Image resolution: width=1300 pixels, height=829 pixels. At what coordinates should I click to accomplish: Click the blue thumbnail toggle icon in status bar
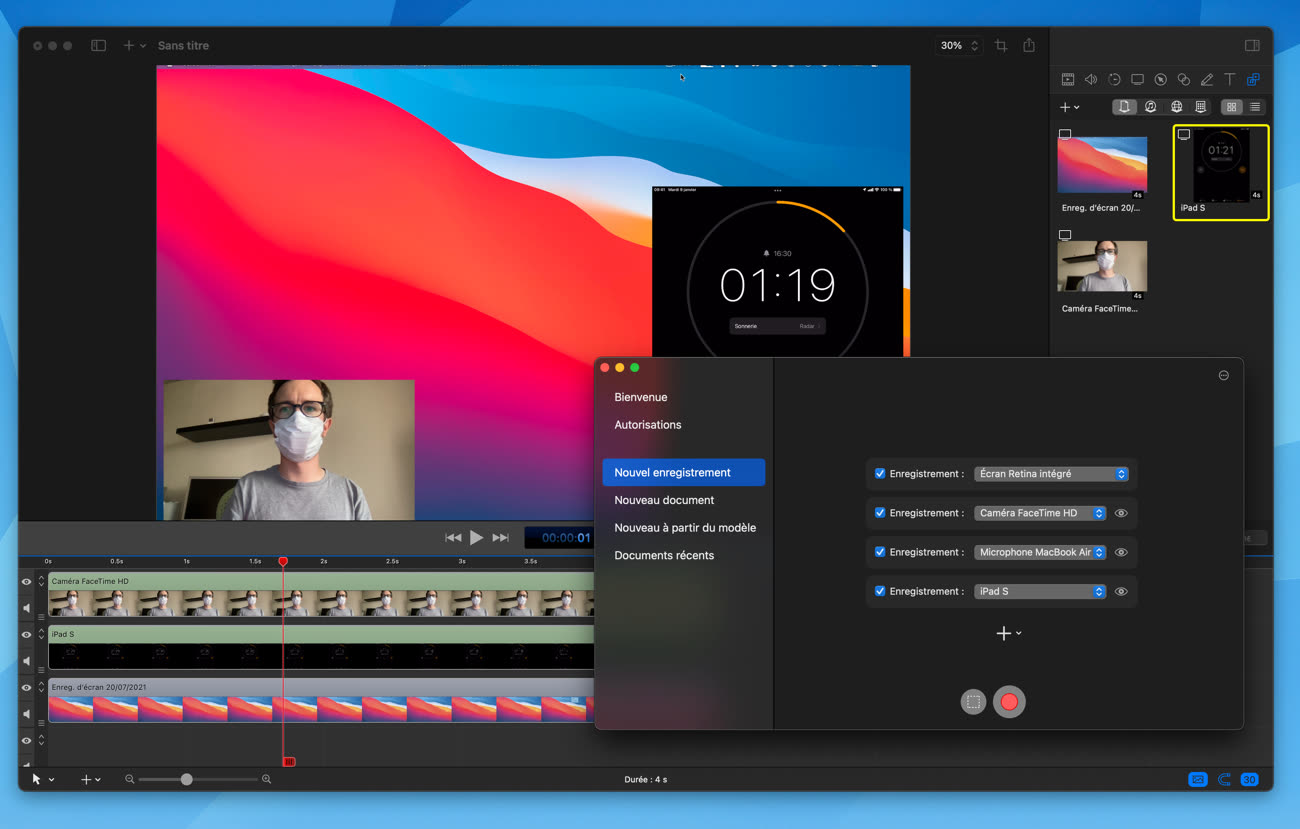click(1197, 779)
